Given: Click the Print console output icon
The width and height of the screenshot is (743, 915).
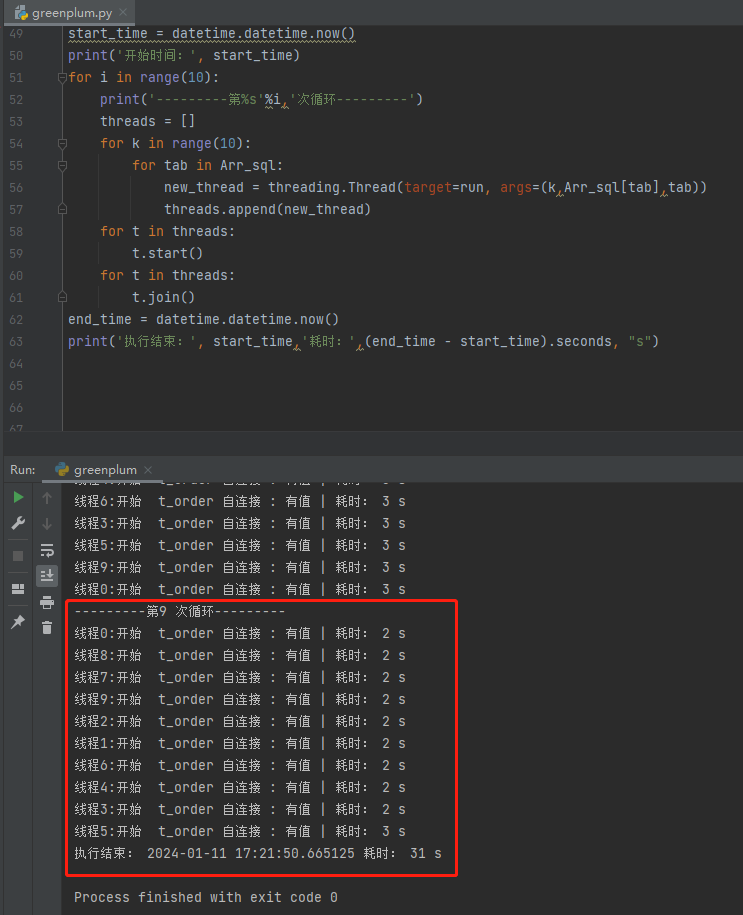Looking at the screenshot, I should click(x=47, y=602).
